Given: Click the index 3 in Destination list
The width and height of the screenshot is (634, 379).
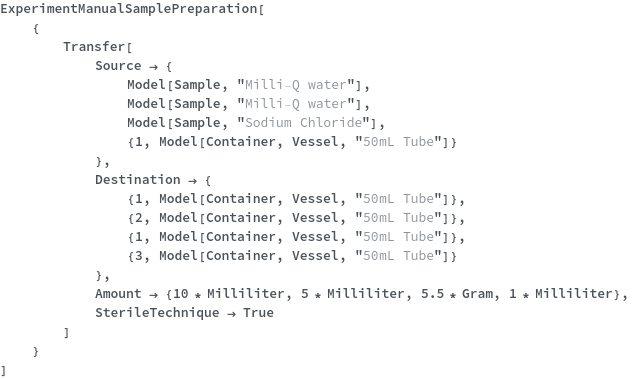Looking at the screenshot, I should tap(138, 256).
